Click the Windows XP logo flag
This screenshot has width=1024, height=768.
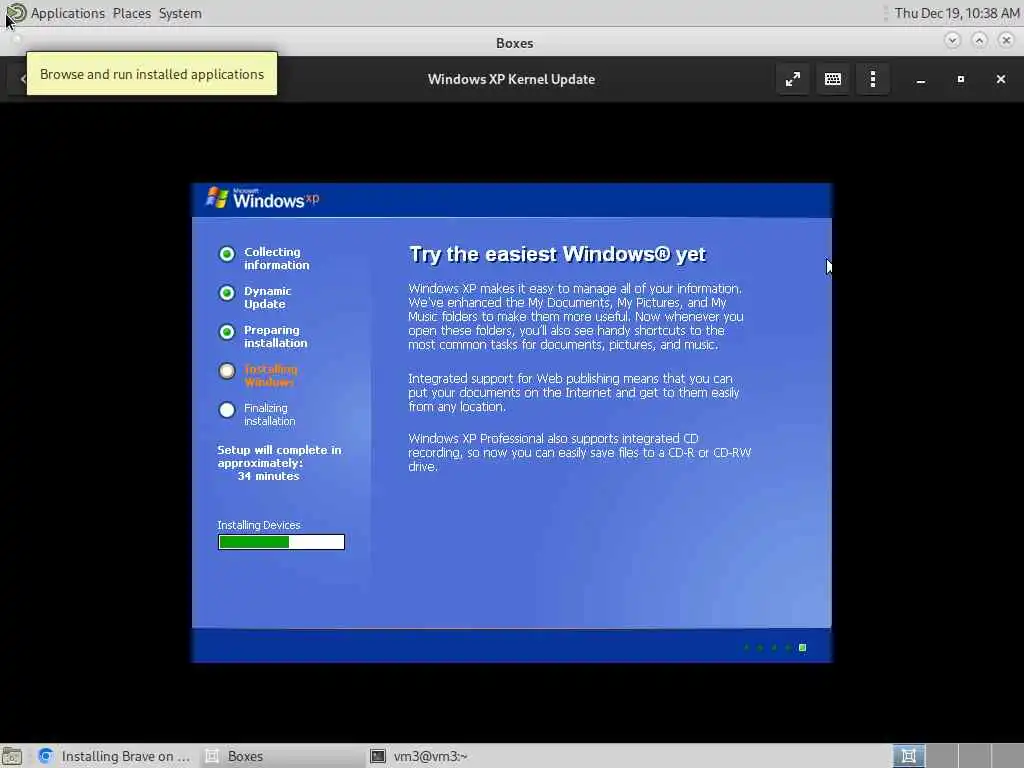217,197
